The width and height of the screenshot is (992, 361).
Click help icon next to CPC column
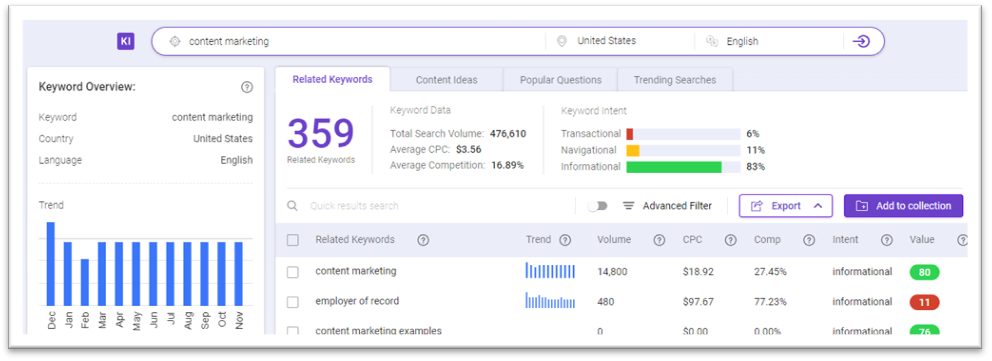(x=731, y=240)
